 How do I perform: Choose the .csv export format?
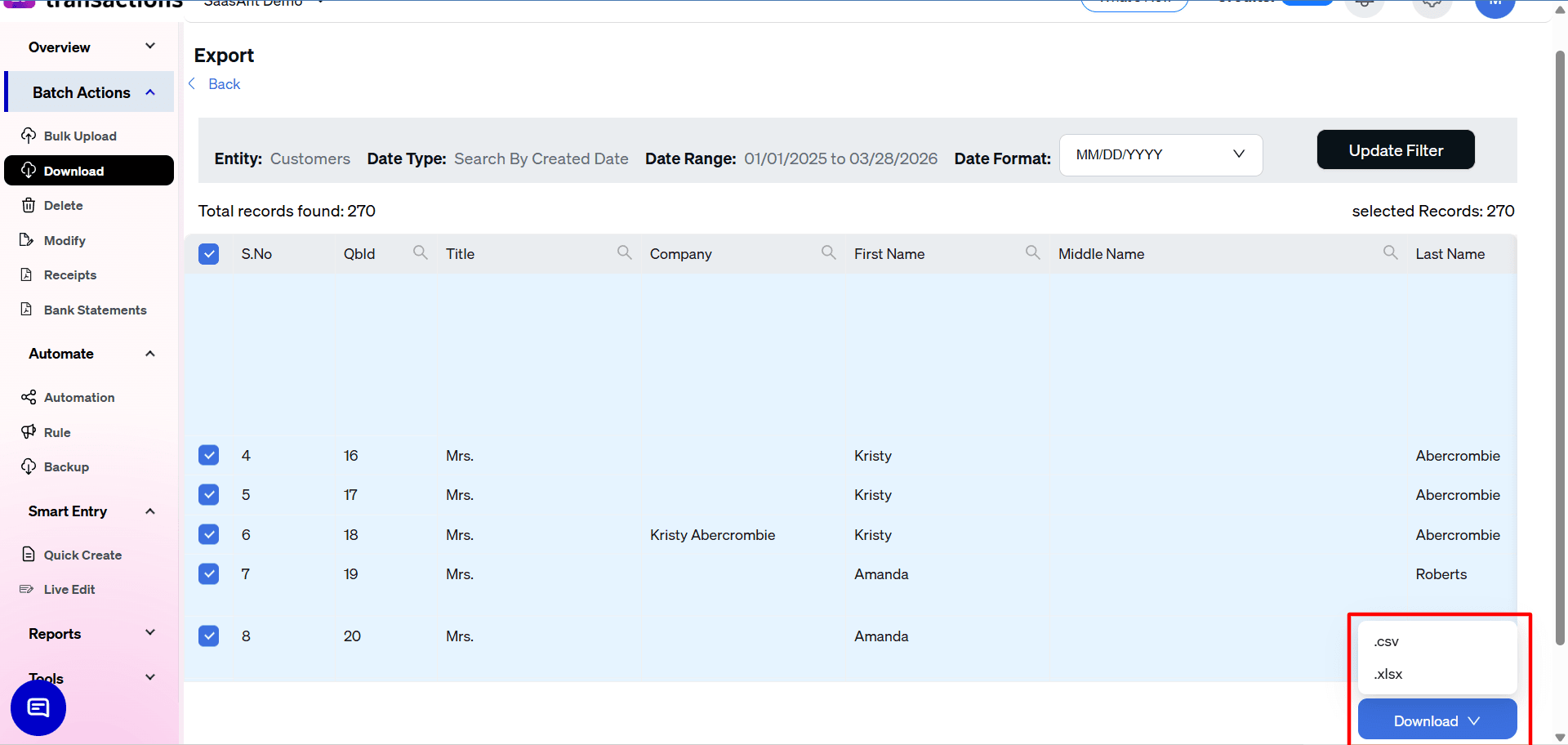point(1386,641)
